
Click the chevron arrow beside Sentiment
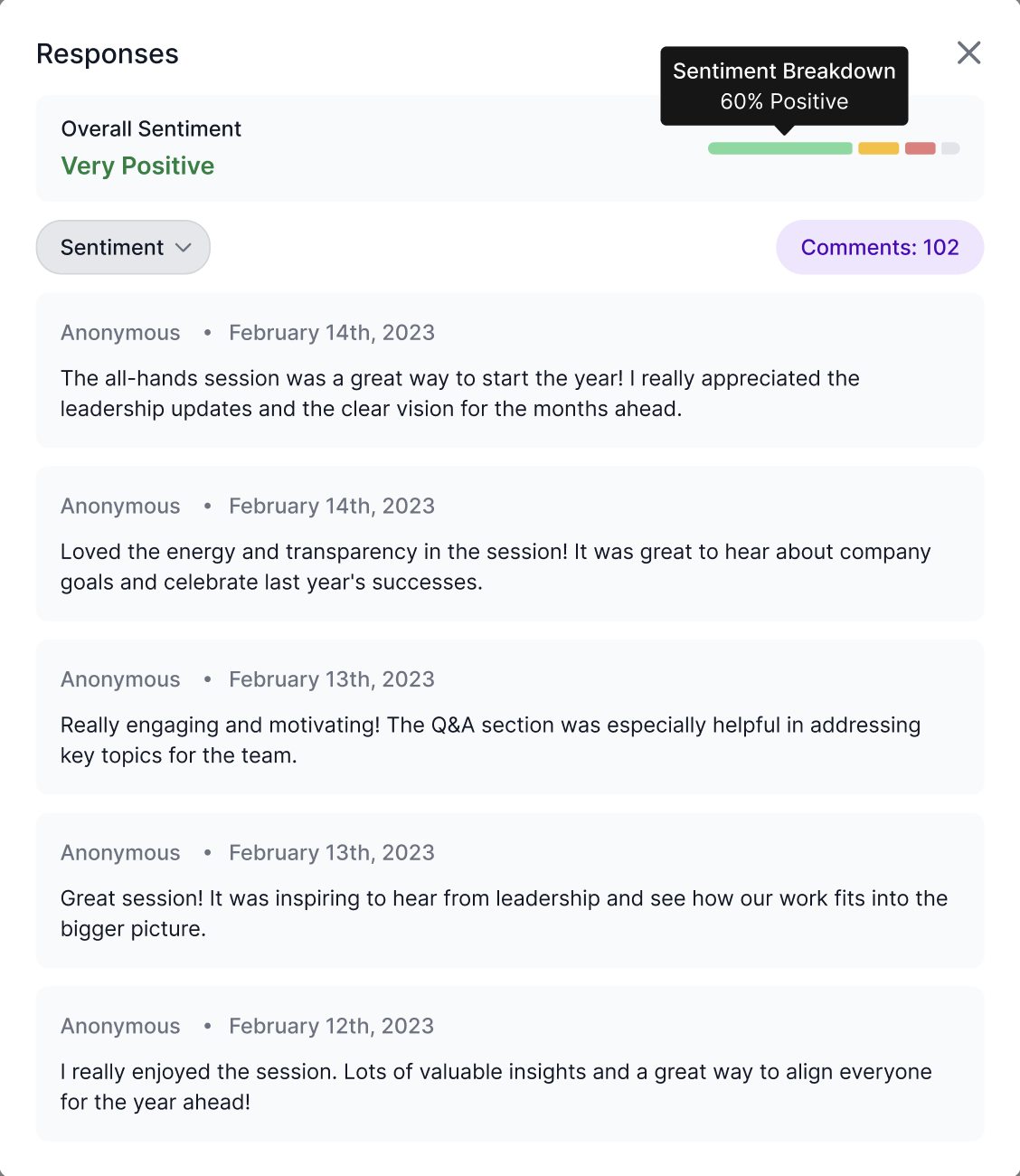click(184, 247)
